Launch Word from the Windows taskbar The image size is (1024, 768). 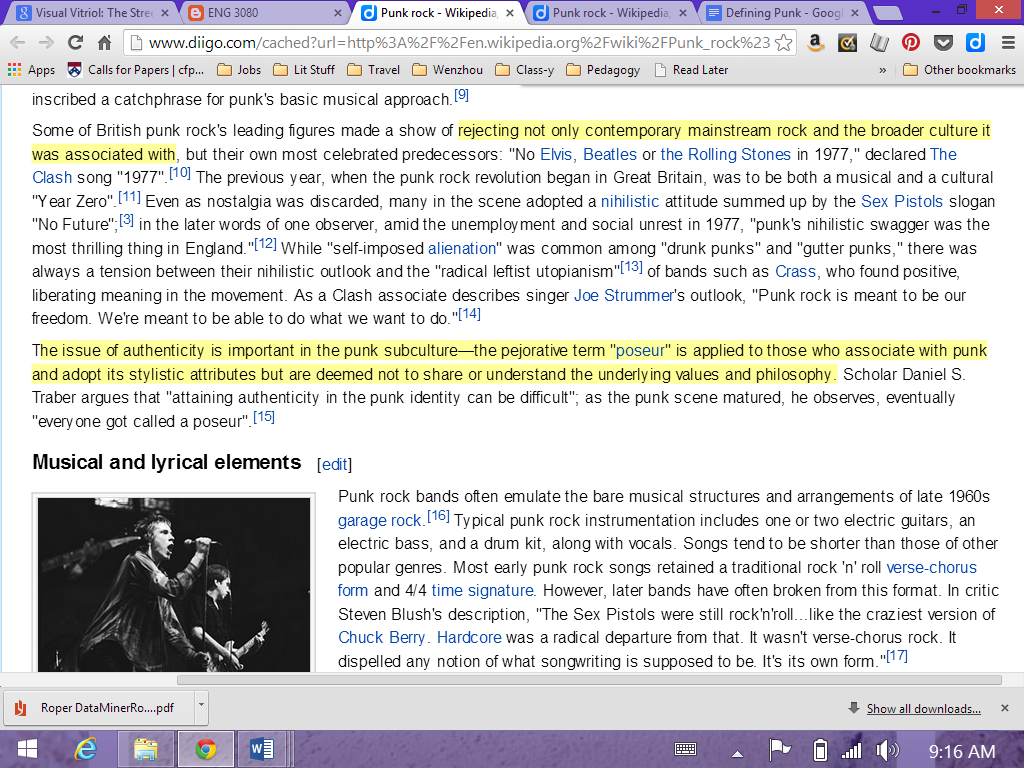(263, 749)
